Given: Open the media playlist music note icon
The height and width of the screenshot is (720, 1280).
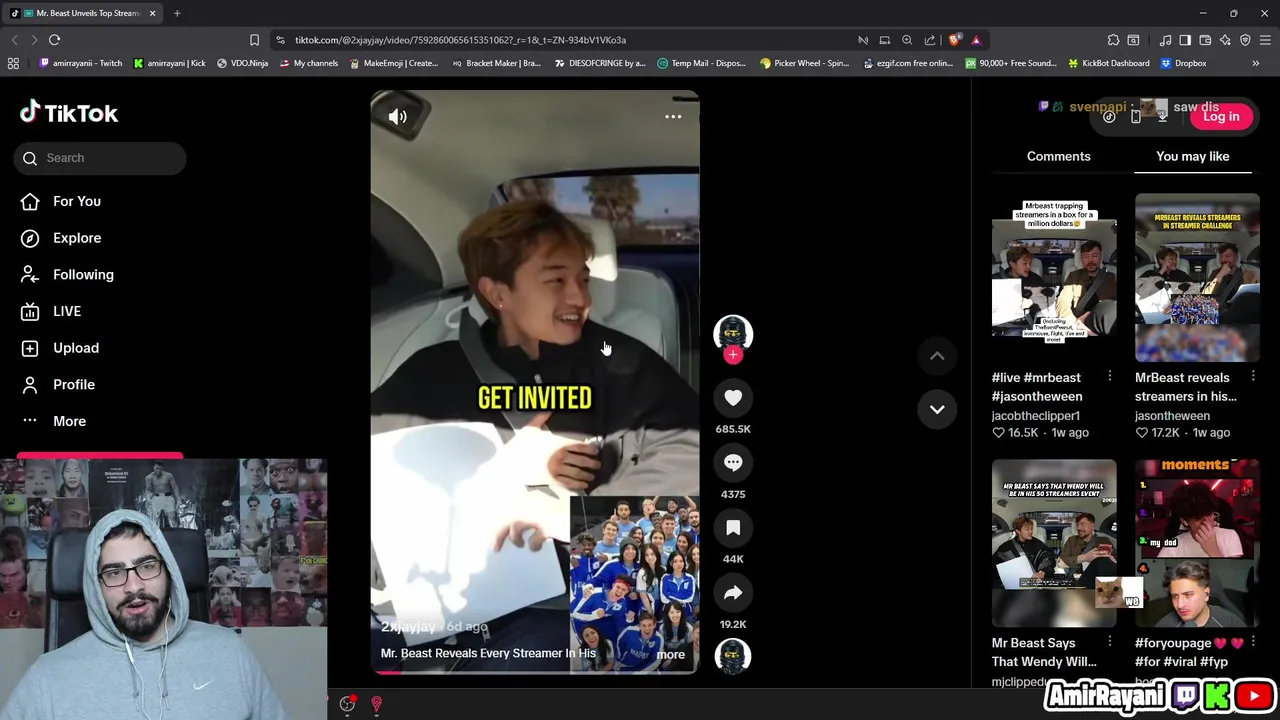Looking at the screenshot, I should pos(1165,40).
